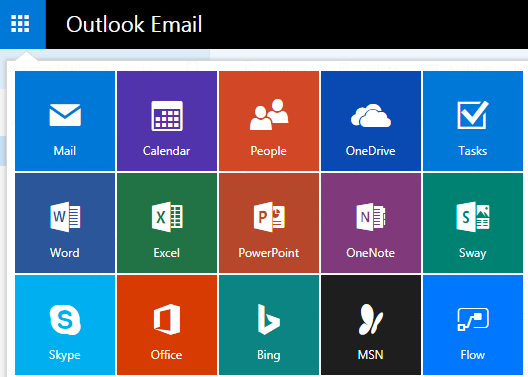Open the Office tile

(x=167, y=325)
